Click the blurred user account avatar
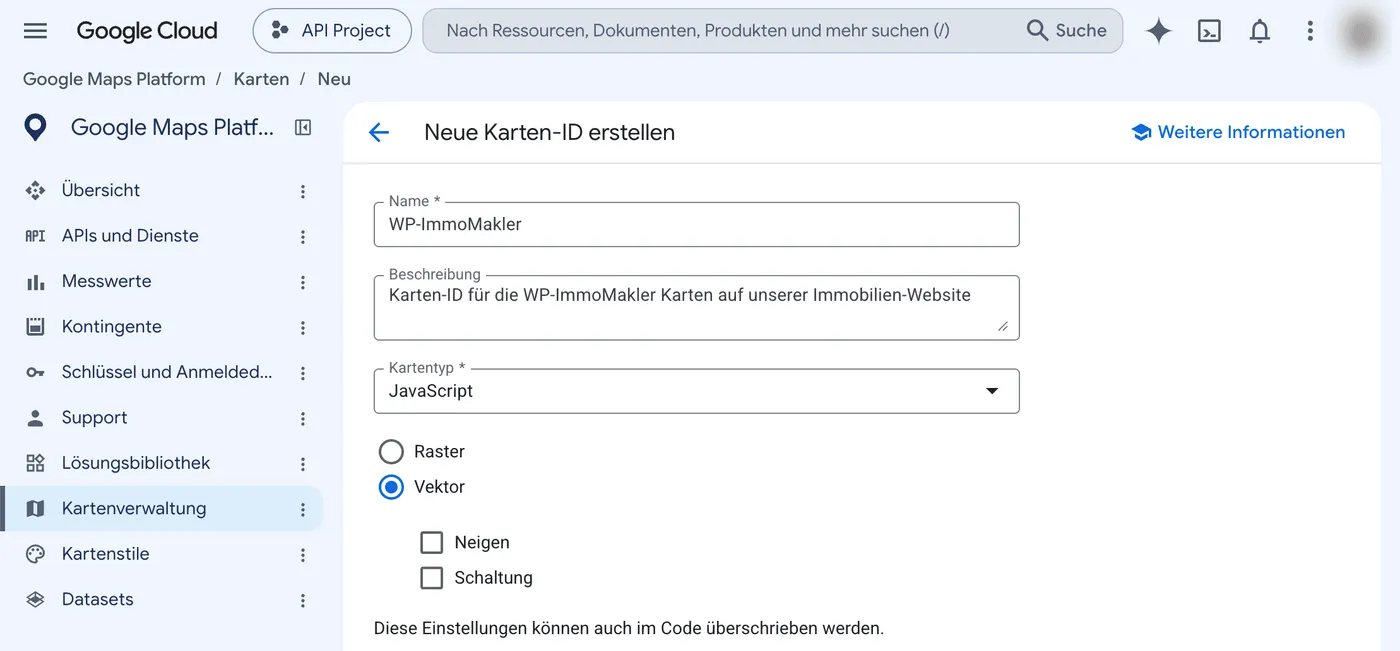The width and height of the screenshot is (1400, 651). tap(1361, 33)
